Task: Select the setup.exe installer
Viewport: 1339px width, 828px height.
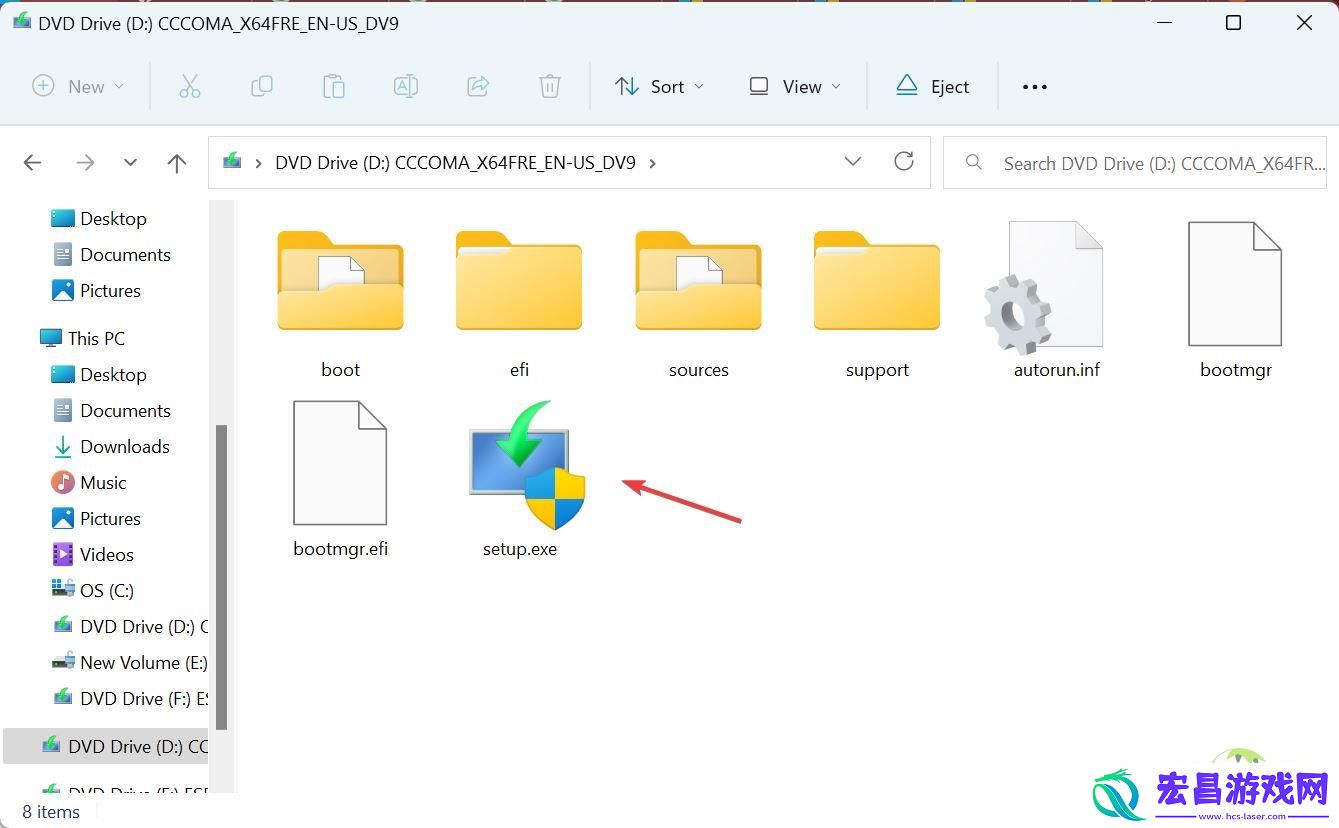Action: (520, 480)
